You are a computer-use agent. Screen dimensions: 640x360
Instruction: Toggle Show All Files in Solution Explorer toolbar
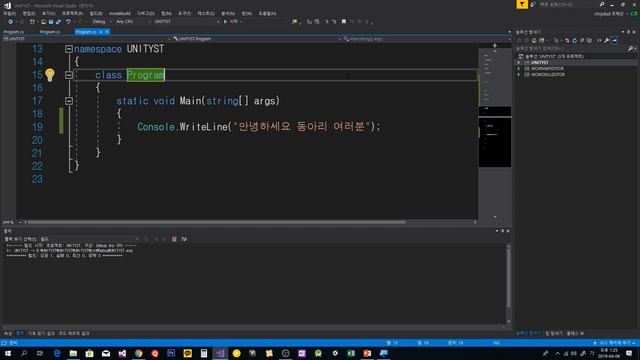[589, 40]
